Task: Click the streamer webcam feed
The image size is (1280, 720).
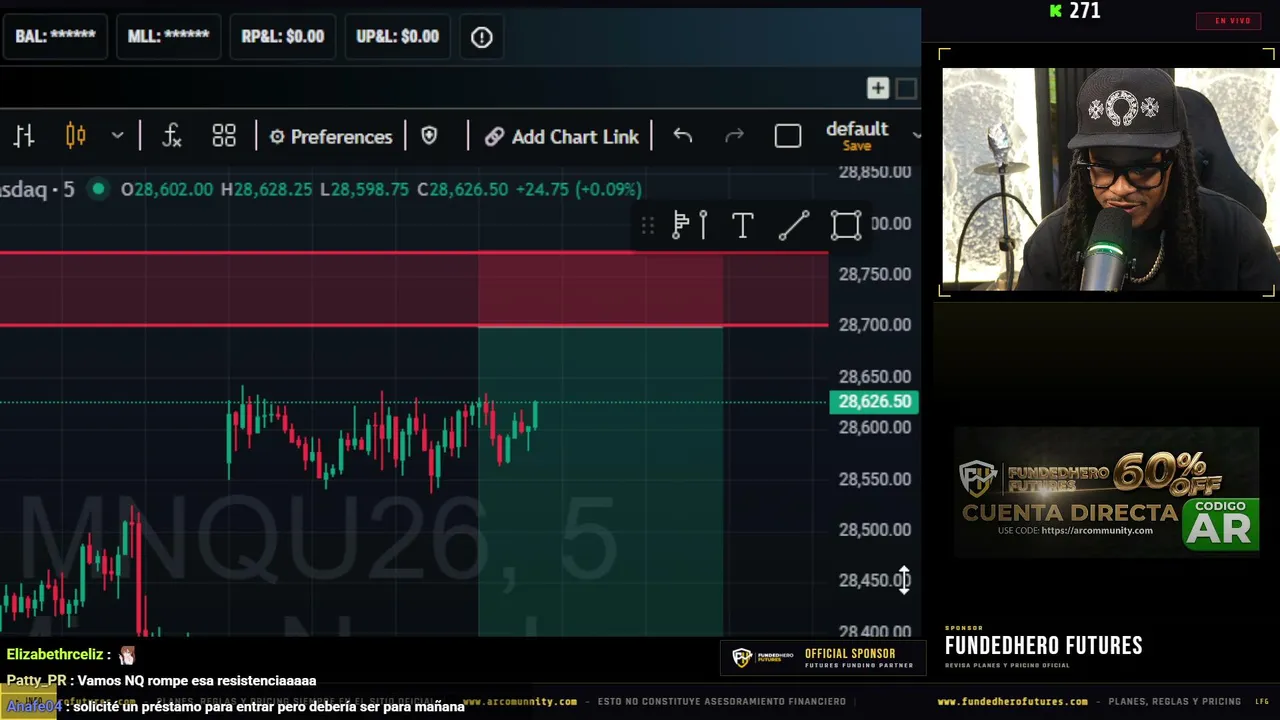Action: pyautogui.click(x=1109, y=180)
